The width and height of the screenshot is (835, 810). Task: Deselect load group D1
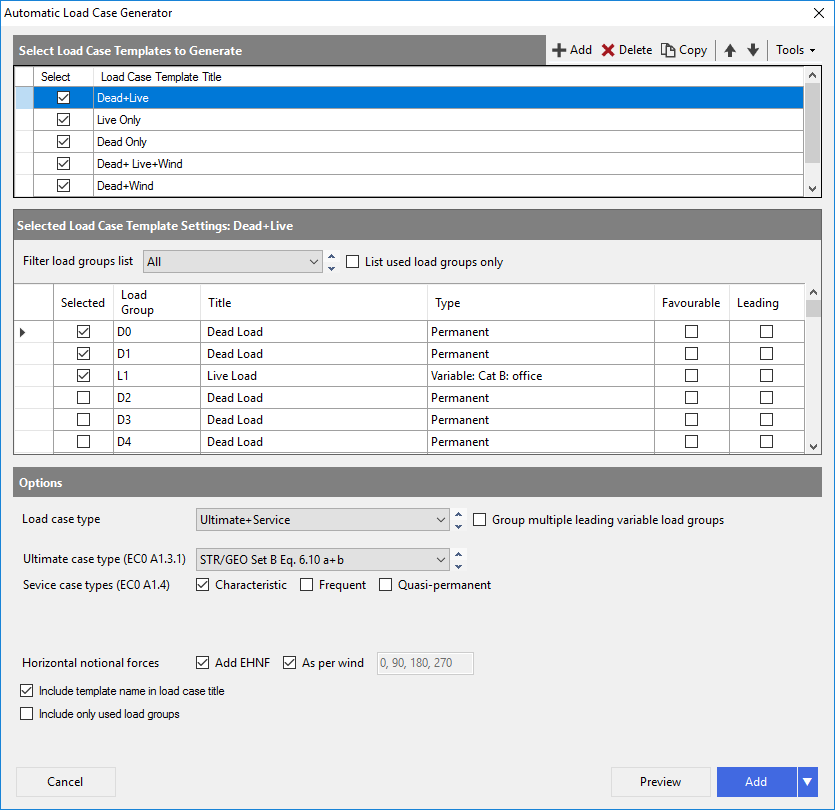83,353
